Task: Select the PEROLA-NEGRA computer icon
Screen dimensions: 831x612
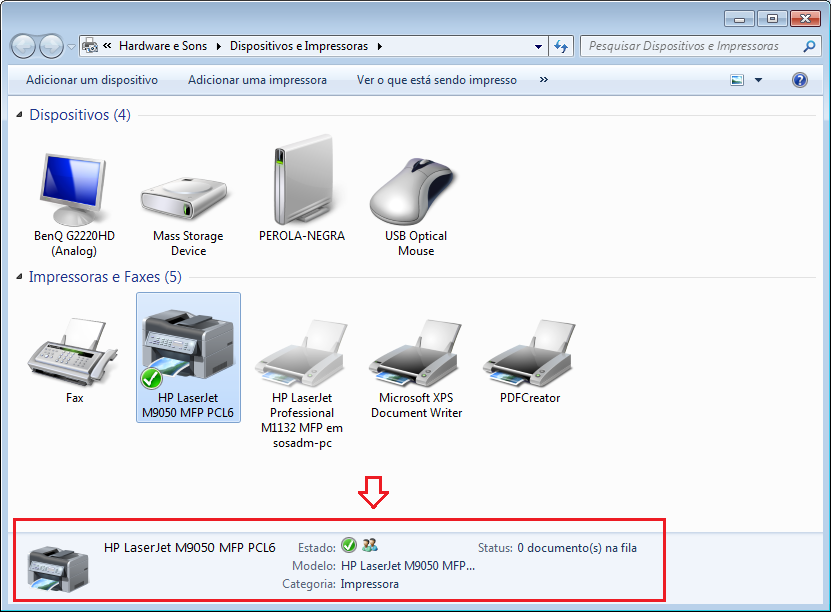Action: [x=302, y=180]
